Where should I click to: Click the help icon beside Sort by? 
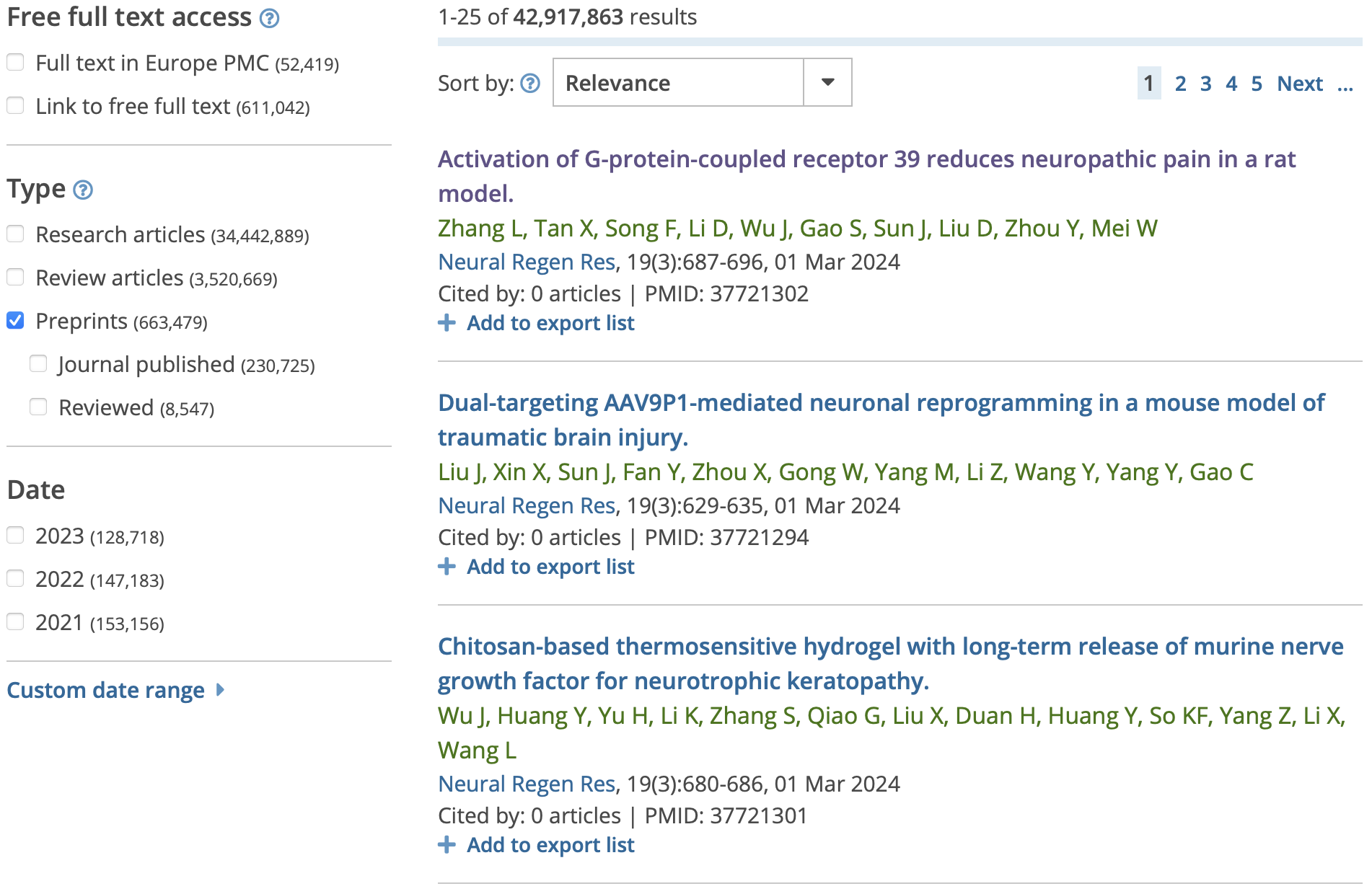tap(530, 84)
